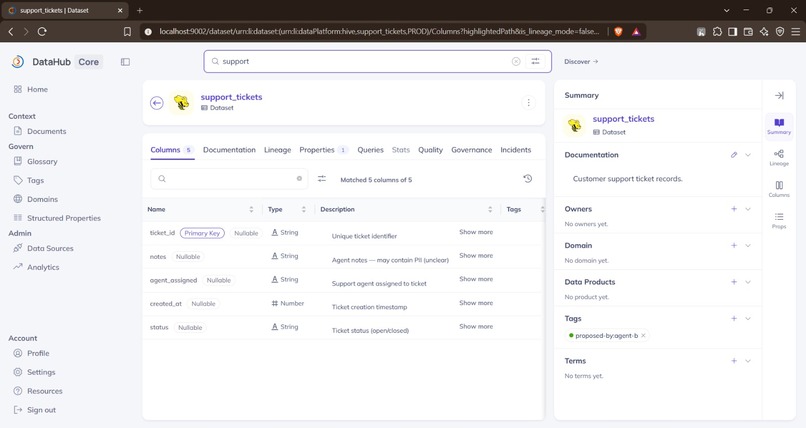Switch to the Incidents tab

(516, 150)
